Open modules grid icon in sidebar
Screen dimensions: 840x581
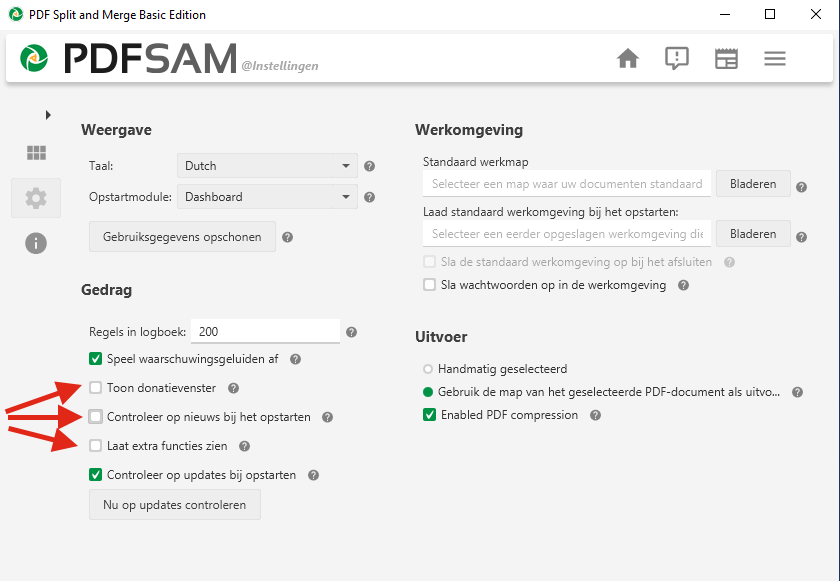(36, 153)
